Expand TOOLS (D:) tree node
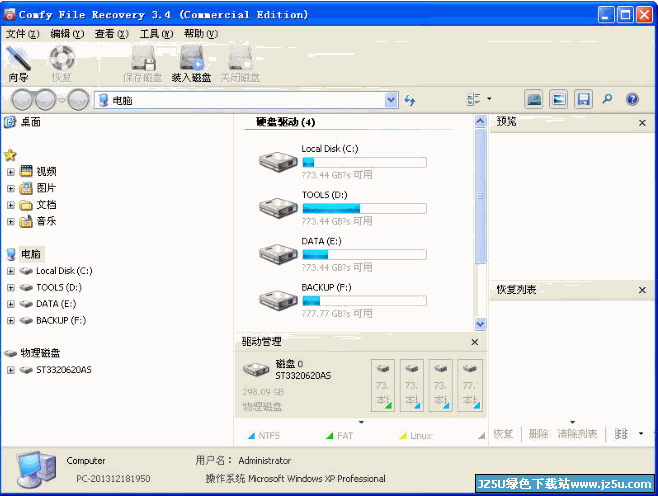 tap(11, 288)
